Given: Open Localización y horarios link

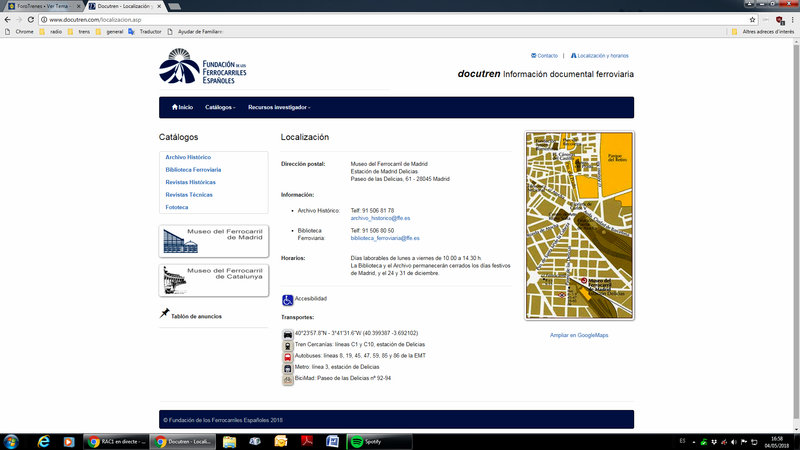Looking at the screenshot, I should tap(603, 56).
